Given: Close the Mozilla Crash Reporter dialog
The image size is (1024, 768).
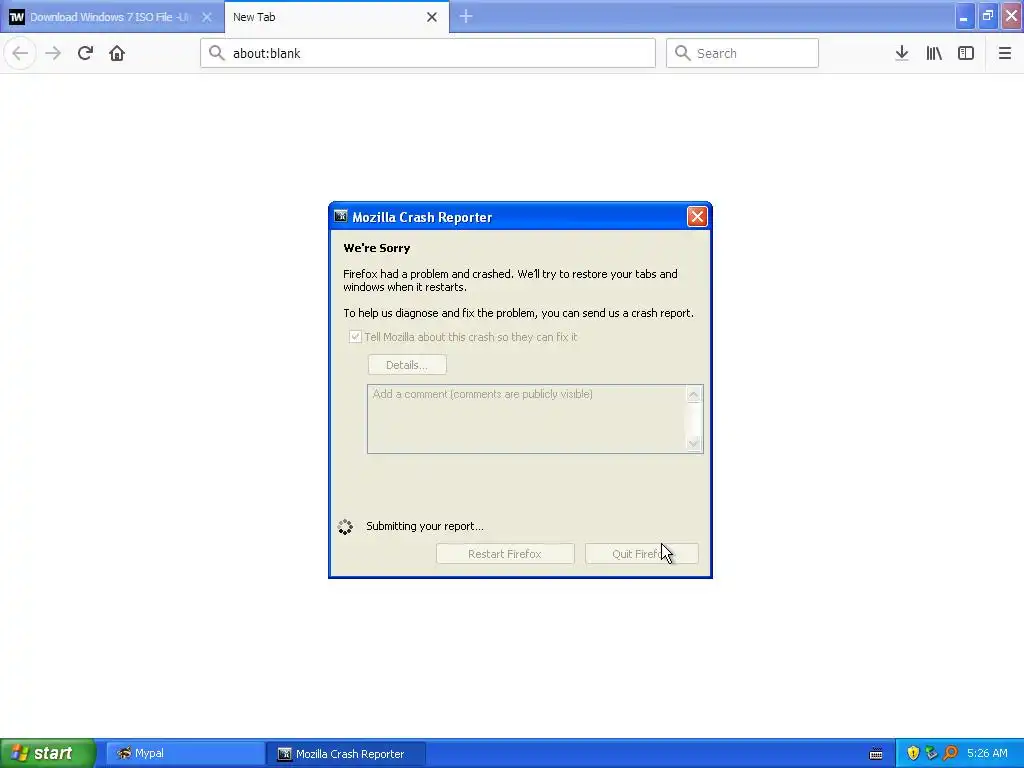Looking at the screenshot, I should click(x=697, y=216).
